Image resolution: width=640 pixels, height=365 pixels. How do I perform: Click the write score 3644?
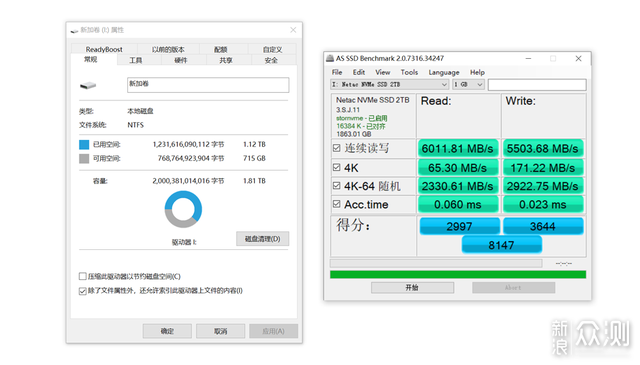point(543,226)
